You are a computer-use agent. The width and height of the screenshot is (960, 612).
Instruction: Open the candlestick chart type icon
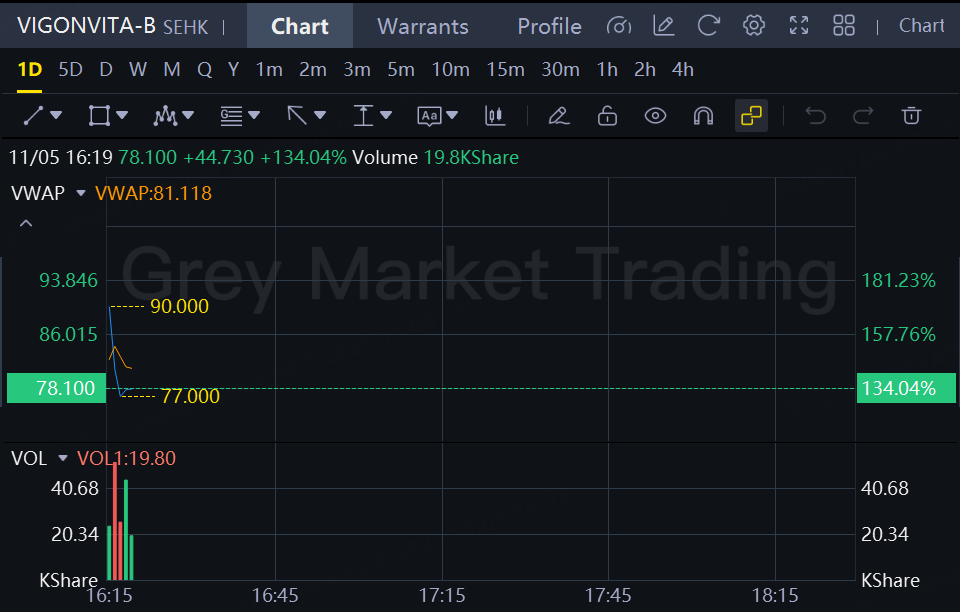(x=495, y=116)
